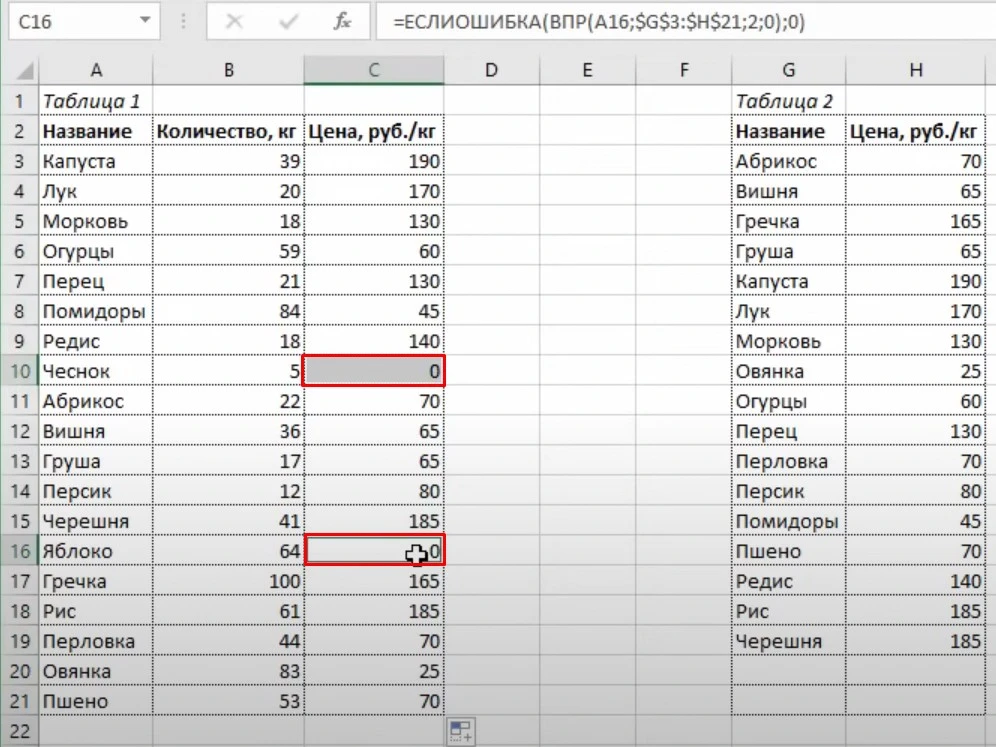The width and height of the screenshot is (996, 747).
Task: Select column H header
Action: coord(914,70)
